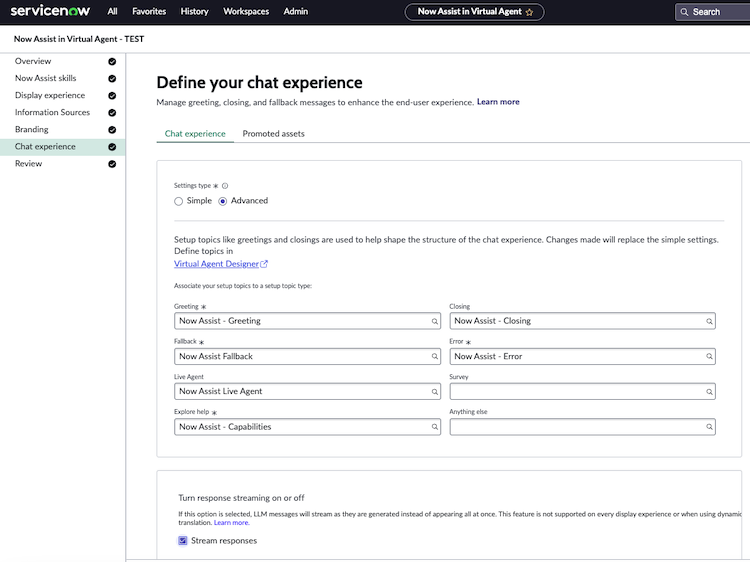The image size is (750, 562).
Task: Open the Admin menu
Action: tap(296, 11)
